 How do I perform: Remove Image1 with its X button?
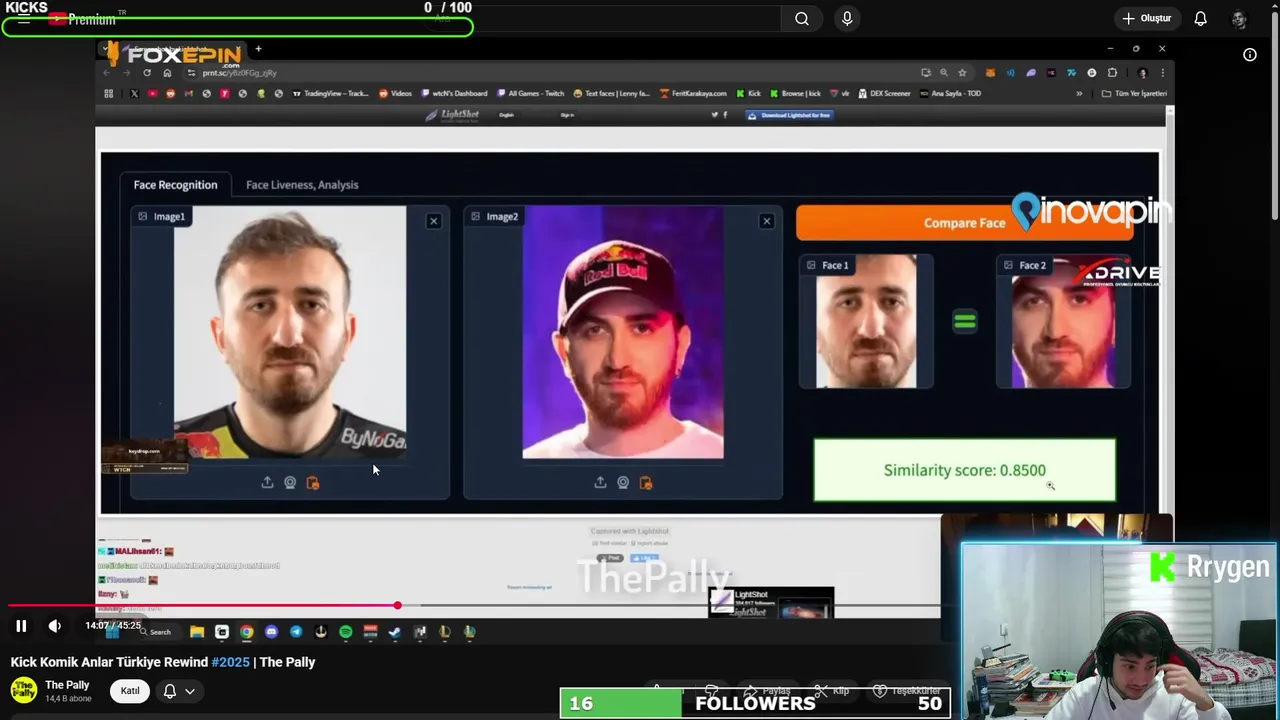click(x=433, y=221)
